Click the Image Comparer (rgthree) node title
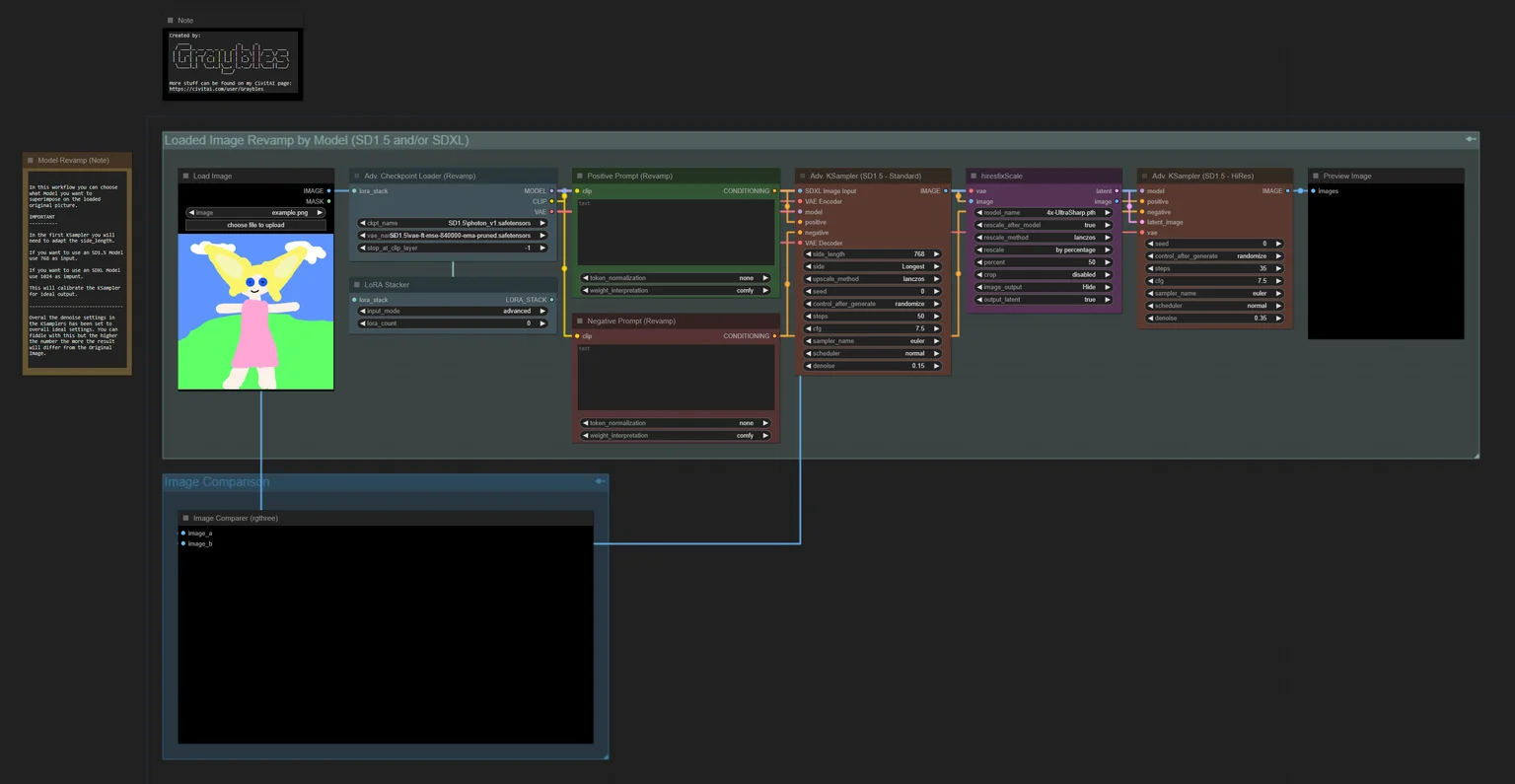 click(236, 518)
